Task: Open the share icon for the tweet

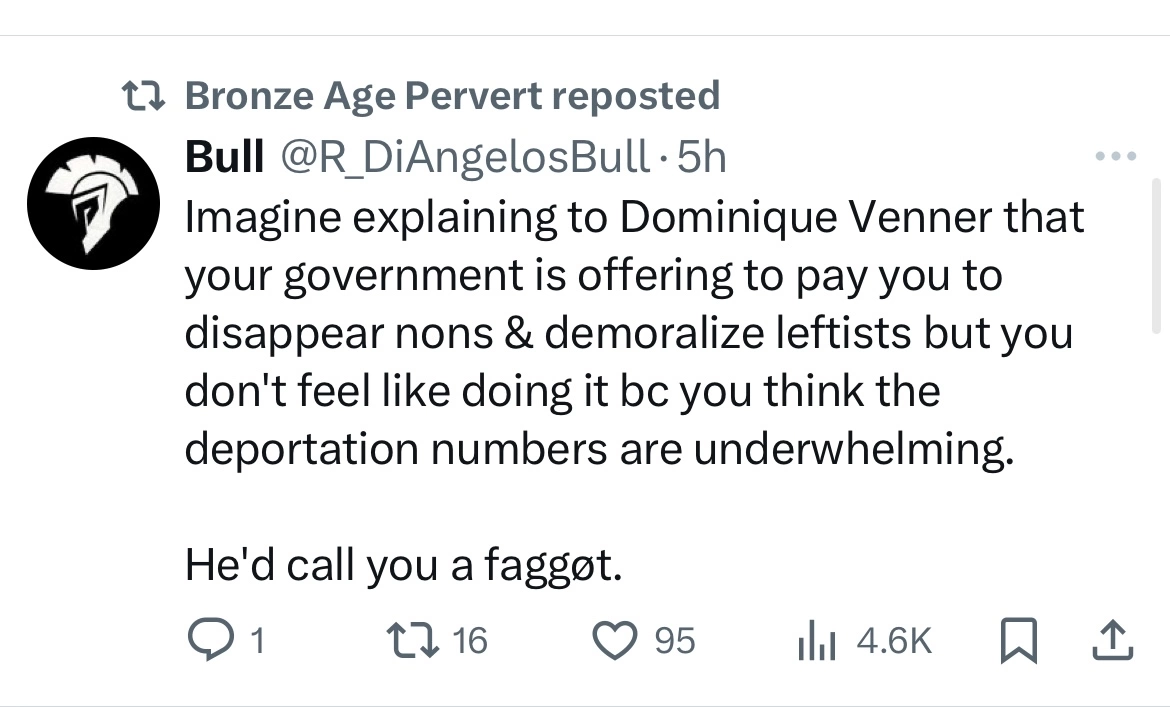Action: coord(1113,640)
